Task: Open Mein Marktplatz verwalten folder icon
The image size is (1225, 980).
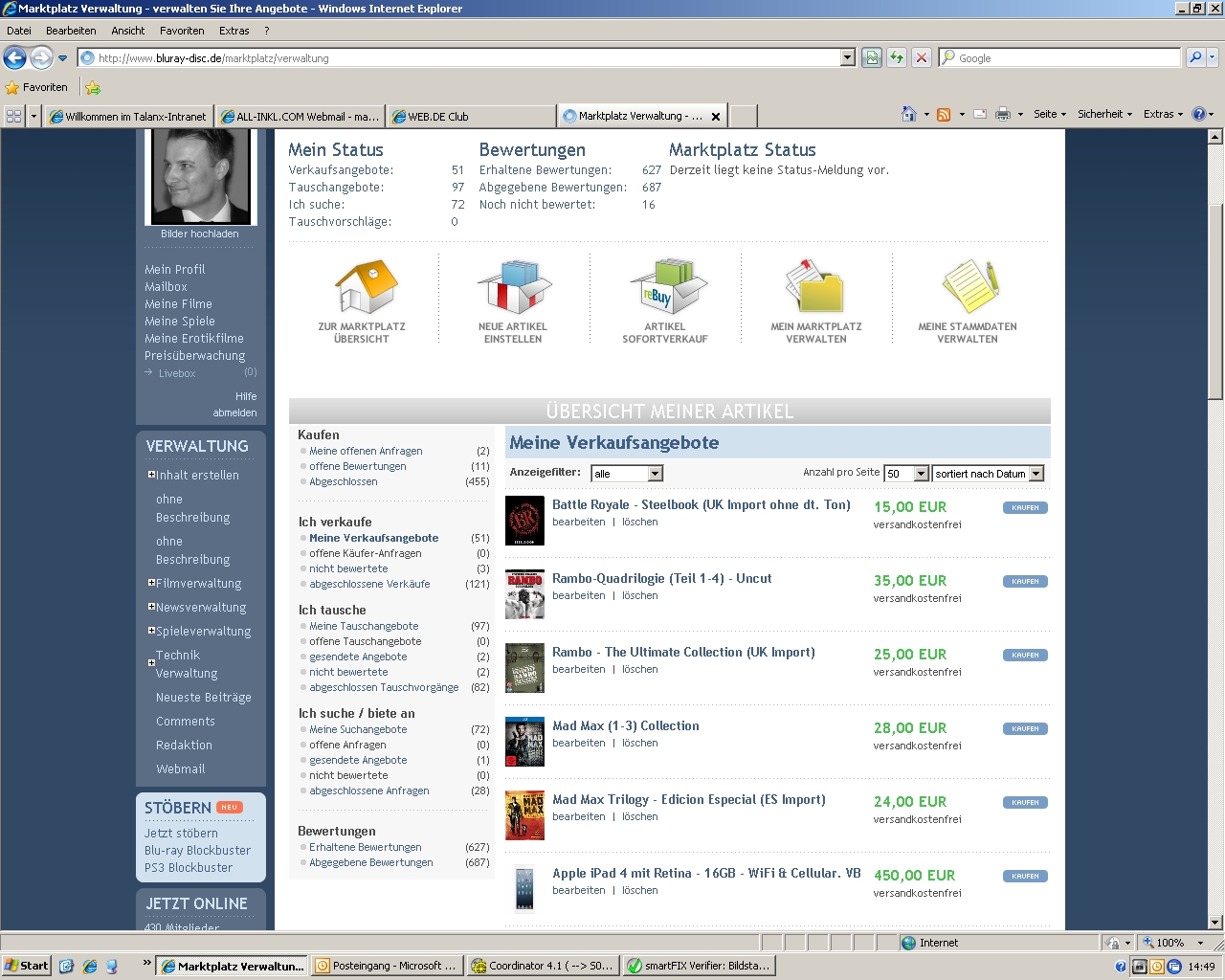Action: pos(815,286)
